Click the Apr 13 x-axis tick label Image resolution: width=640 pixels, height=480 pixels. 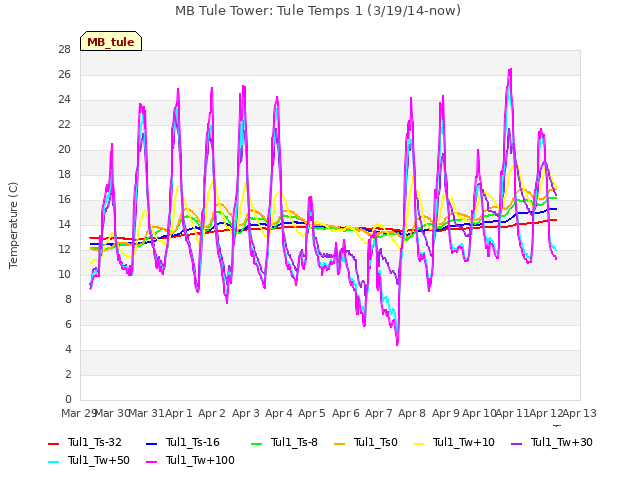pos(579,413)
